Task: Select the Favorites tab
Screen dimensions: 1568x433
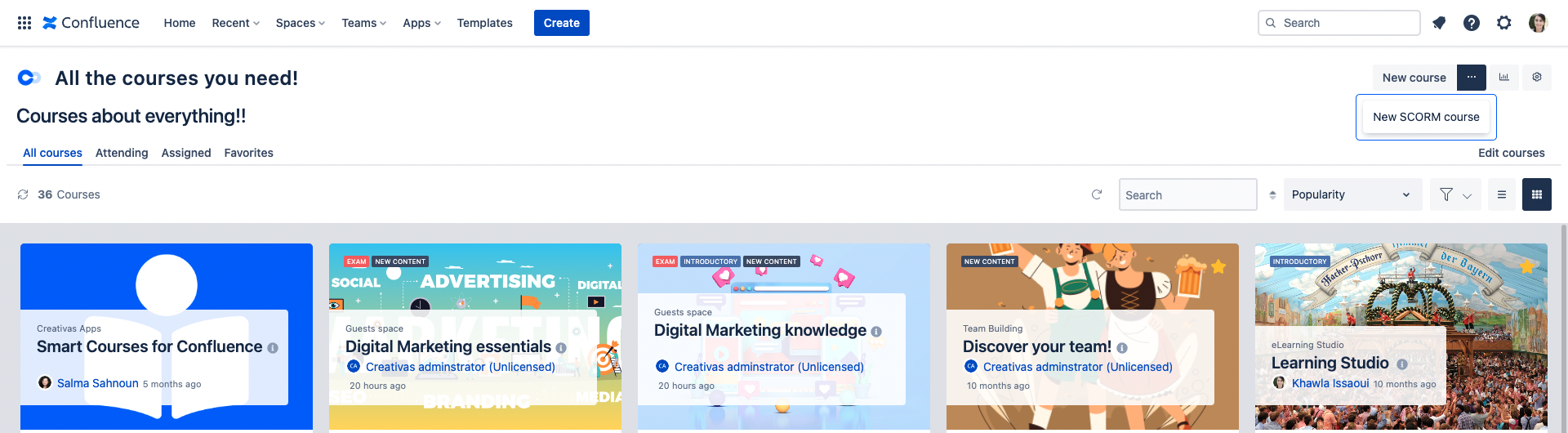Action: (248, 153)
